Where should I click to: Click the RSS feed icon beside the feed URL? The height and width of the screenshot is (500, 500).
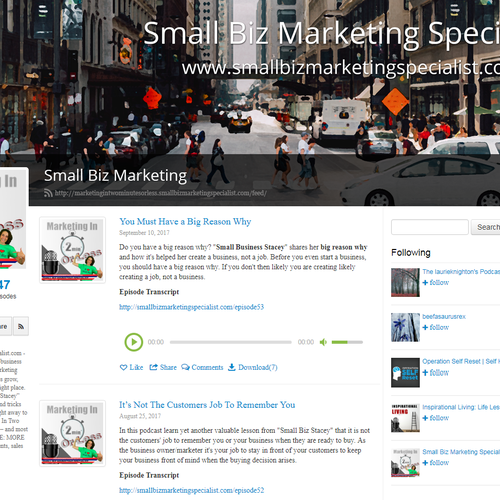pos(48,193)
